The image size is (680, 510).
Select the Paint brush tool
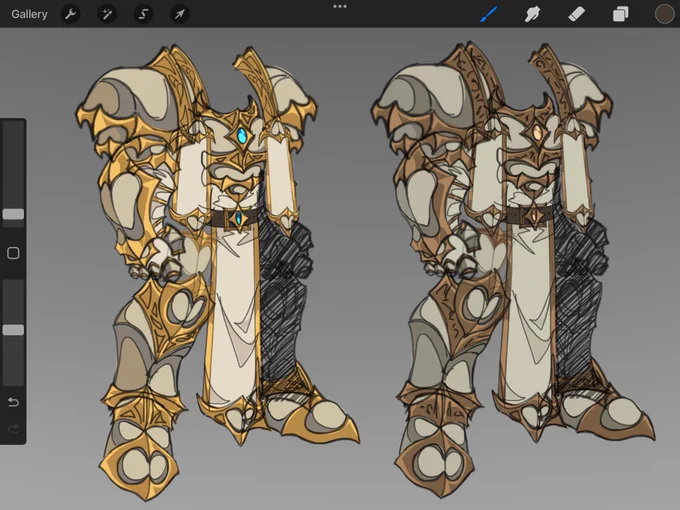coord(489,14)
